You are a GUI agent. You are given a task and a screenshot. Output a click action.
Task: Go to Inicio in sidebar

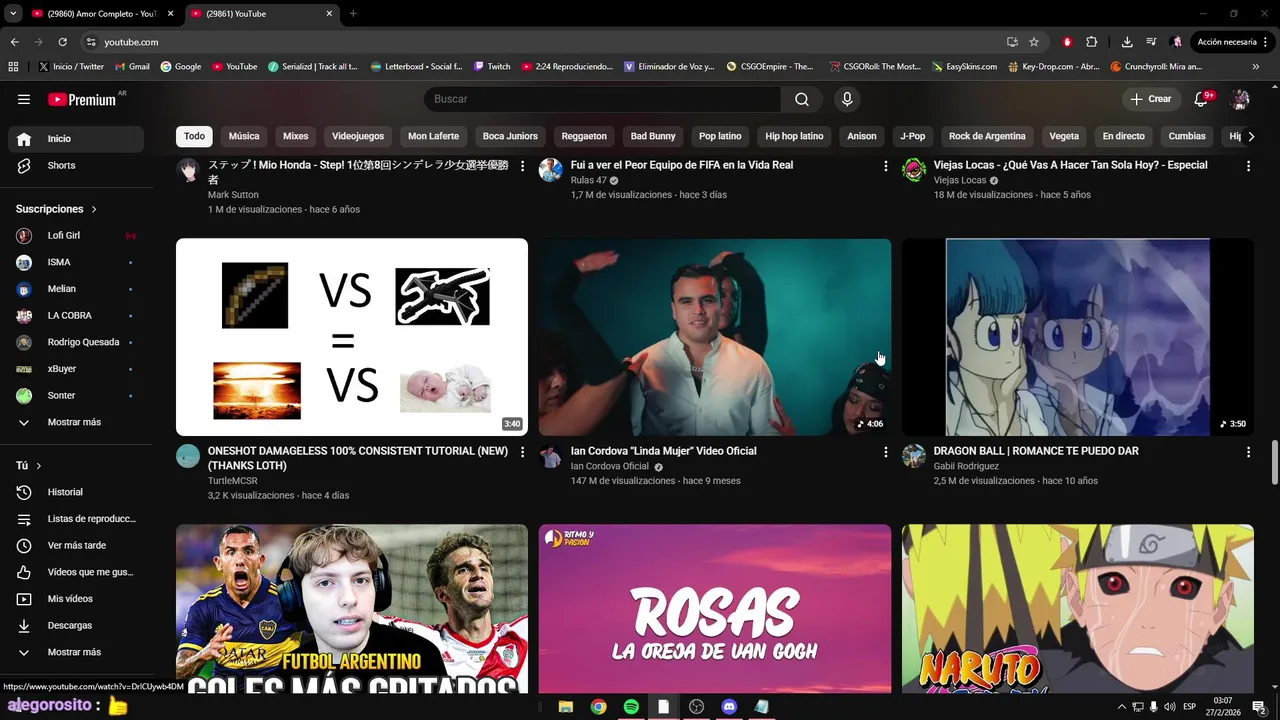point(76,139)
